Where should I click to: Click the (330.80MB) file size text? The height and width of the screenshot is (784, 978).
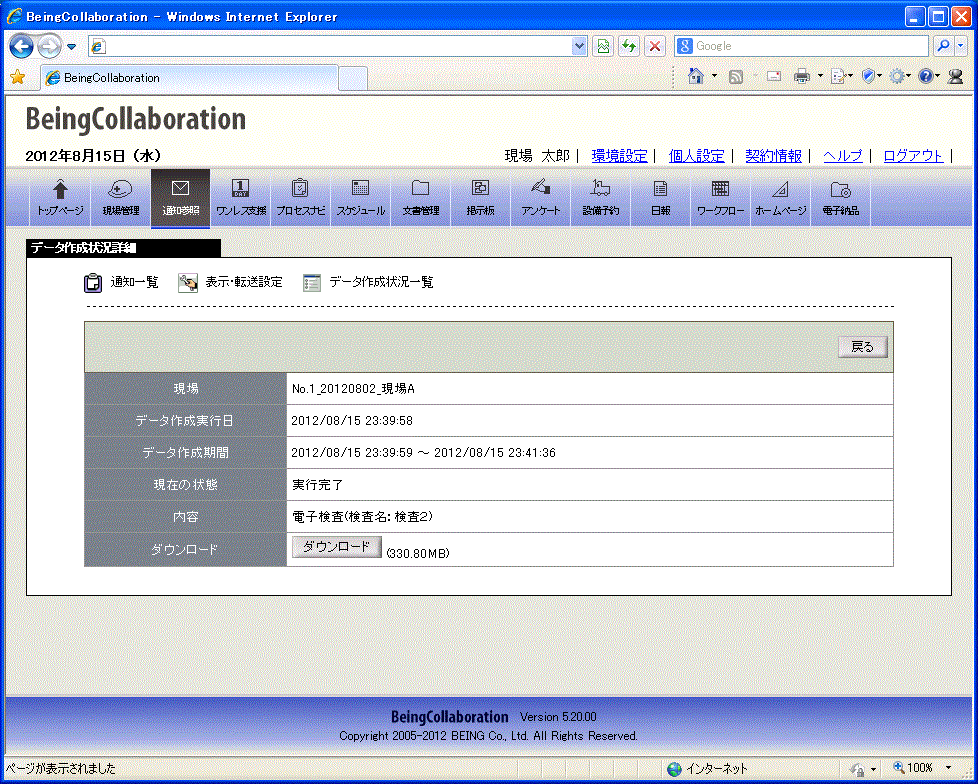418,553
